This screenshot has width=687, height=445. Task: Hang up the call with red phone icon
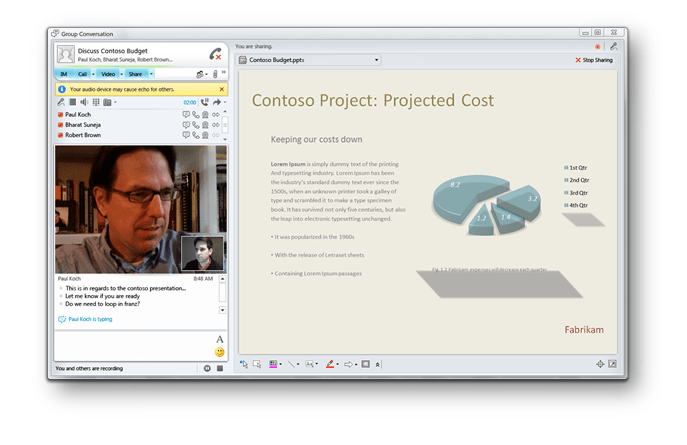pos(215,54)
